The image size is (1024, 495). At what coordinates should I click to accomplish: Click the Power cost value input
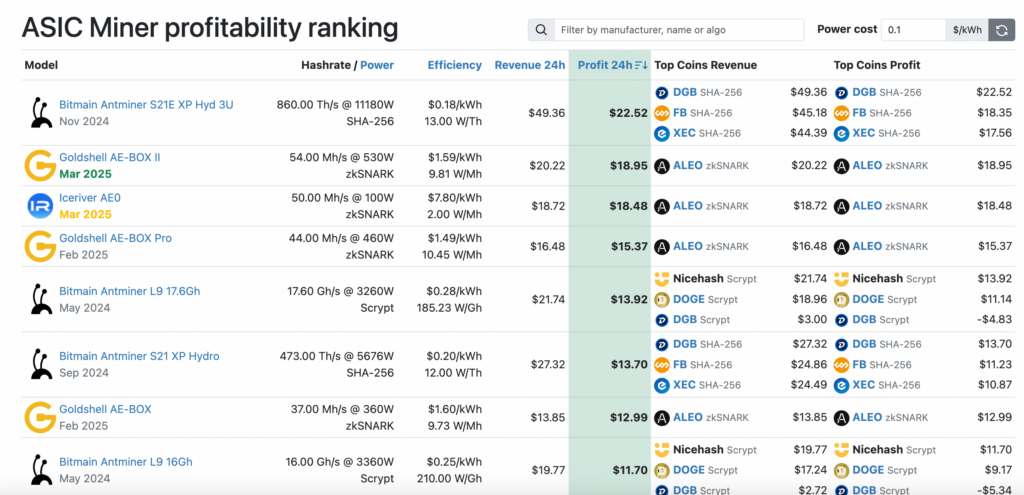pyautogui.click(x=912, y=30)
